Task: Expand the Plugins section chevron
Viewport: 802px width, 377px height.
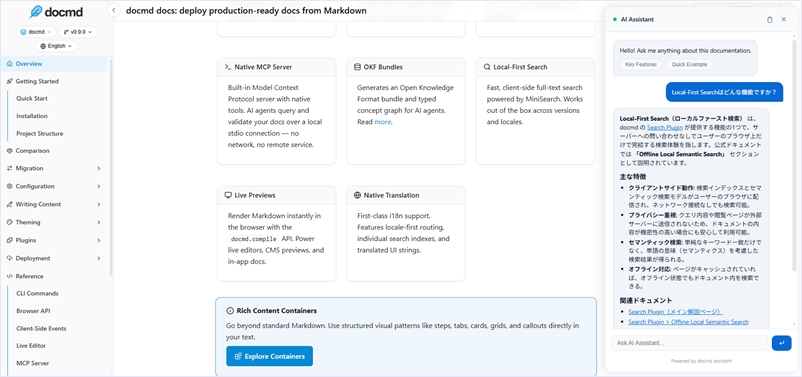Action: coord(99,240)
